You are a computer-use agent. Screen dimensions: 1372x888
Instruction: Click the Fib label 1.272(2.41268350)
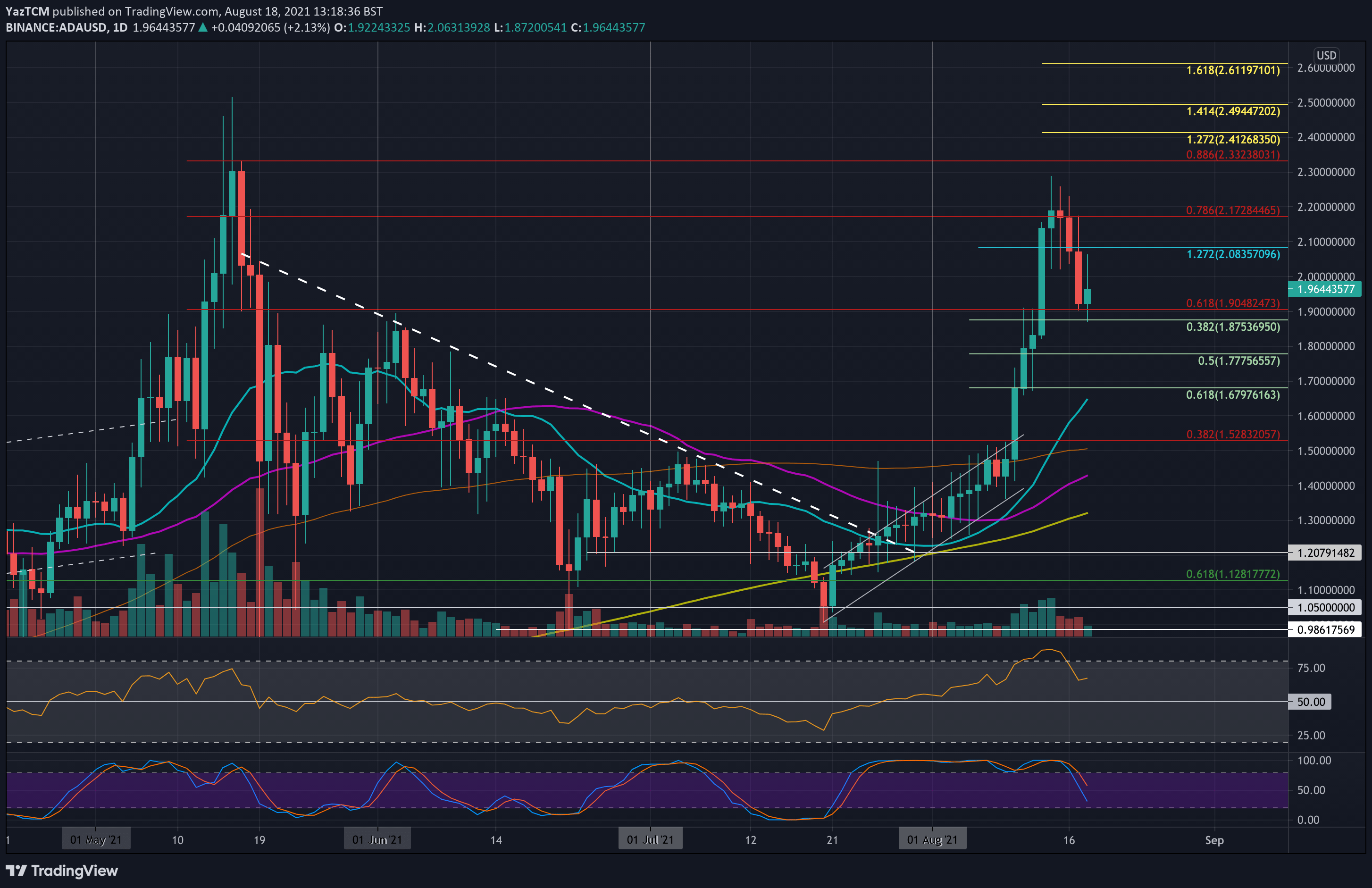point(1232,140)
